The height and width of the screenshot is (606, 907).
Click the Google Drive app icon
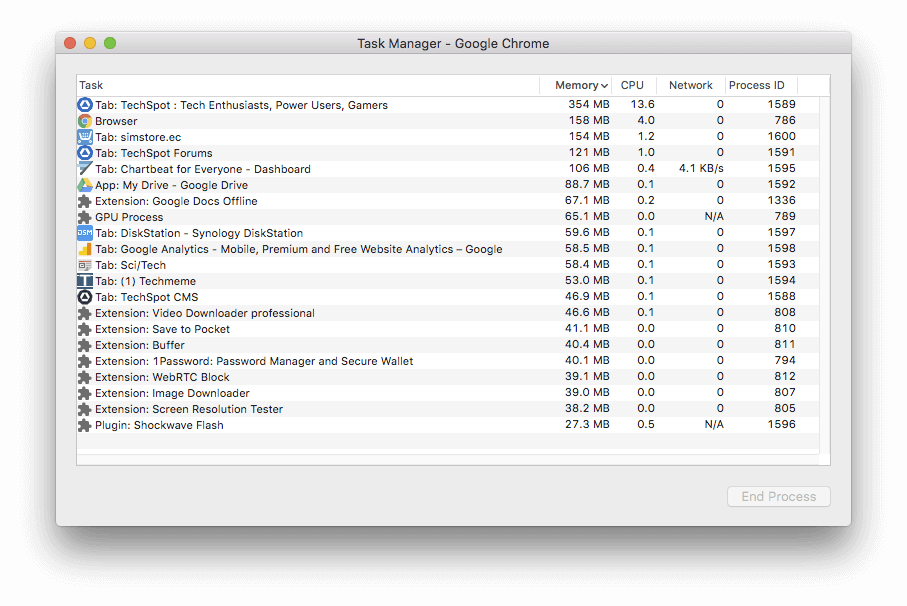[85, 185]
